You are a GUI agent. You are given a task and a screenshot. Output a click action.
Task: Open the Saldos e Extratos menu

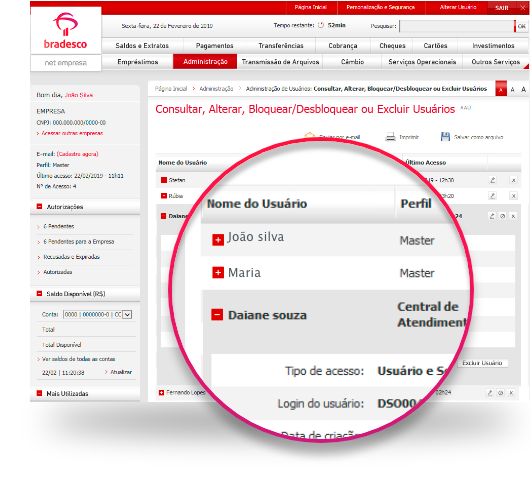142,46
